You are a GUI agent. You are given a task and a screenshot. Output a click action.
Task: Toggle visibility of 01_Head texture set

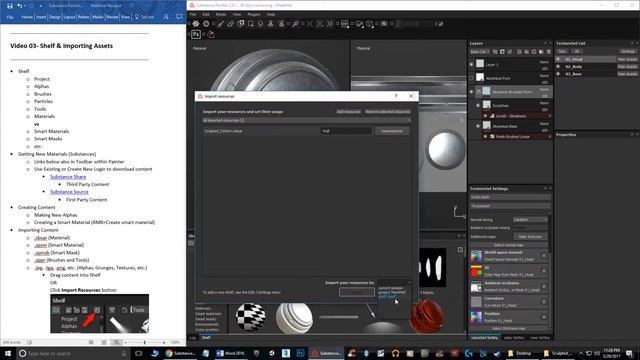pos(558,59)
